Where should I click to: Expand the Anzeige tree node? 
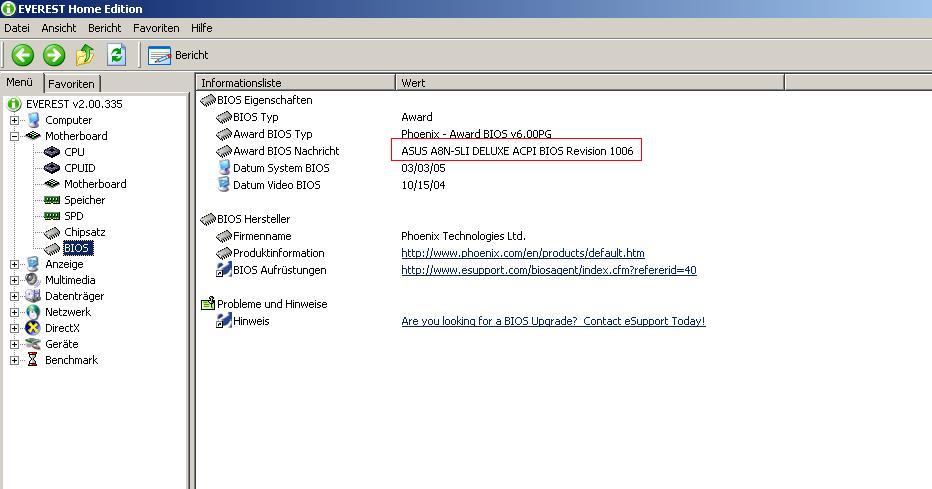pos(14,264)
